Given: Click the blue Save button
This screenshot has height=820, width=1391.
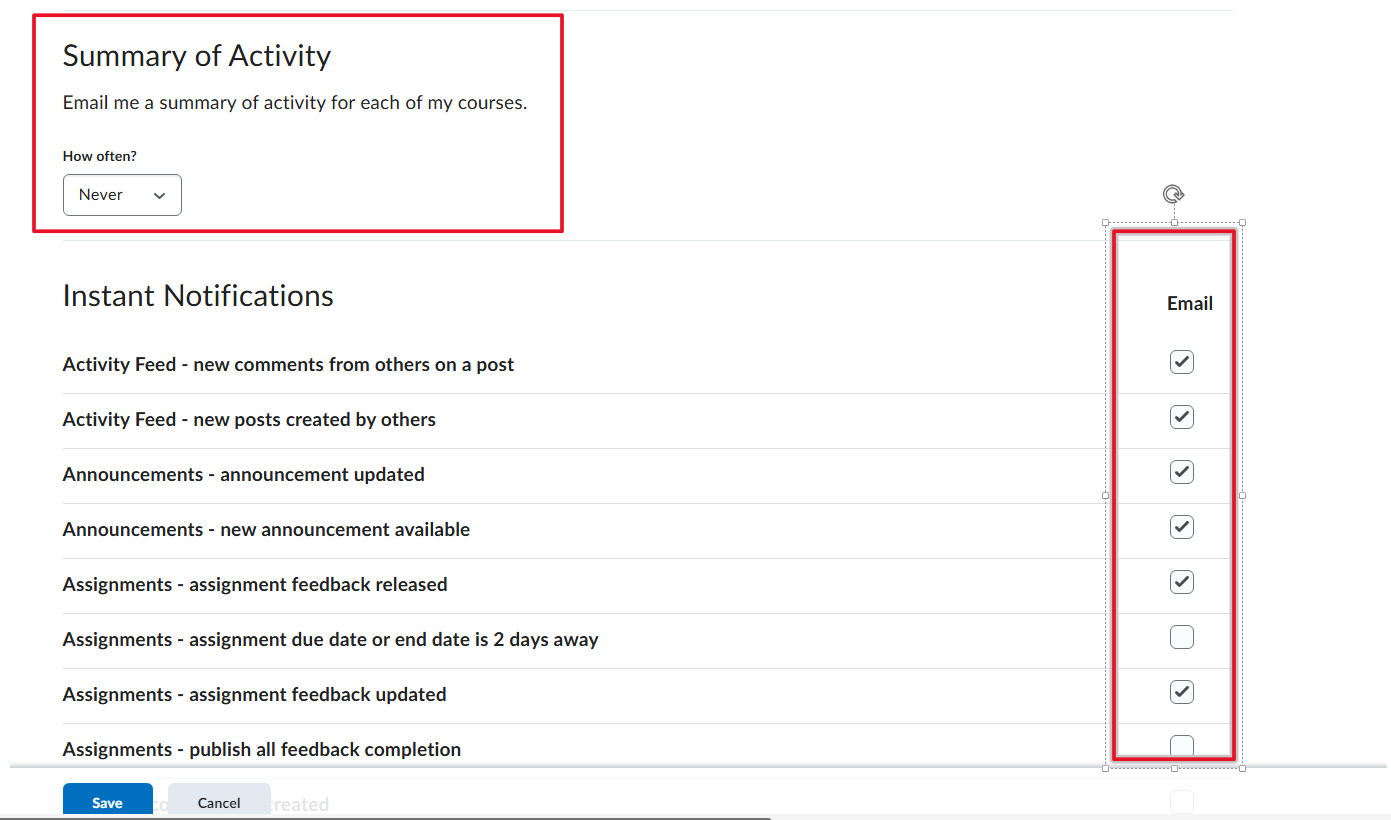Looking at the screenshot, I should pos(108,802).
